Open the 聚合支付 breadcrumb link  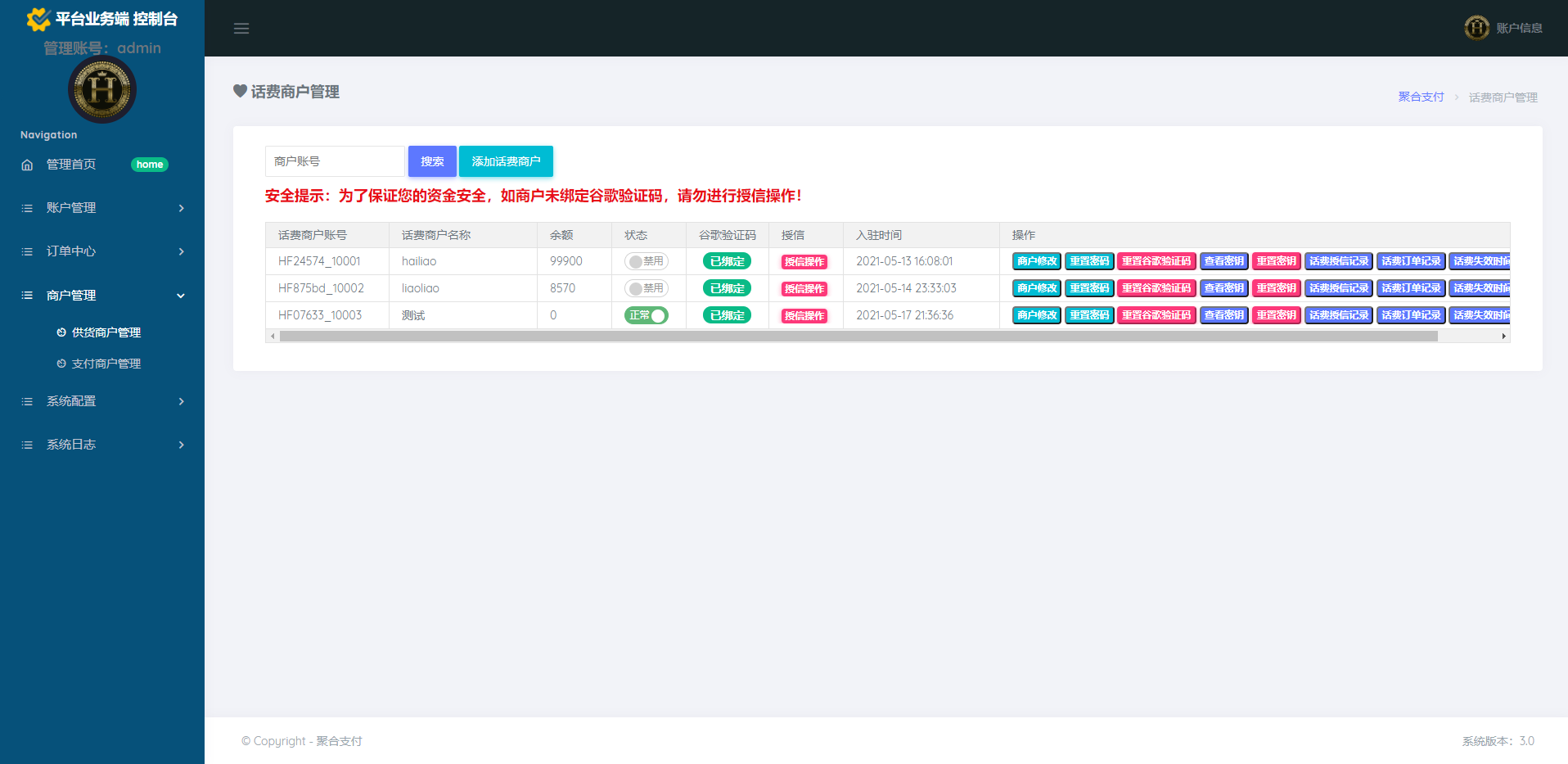click(x=1421, y=96)
